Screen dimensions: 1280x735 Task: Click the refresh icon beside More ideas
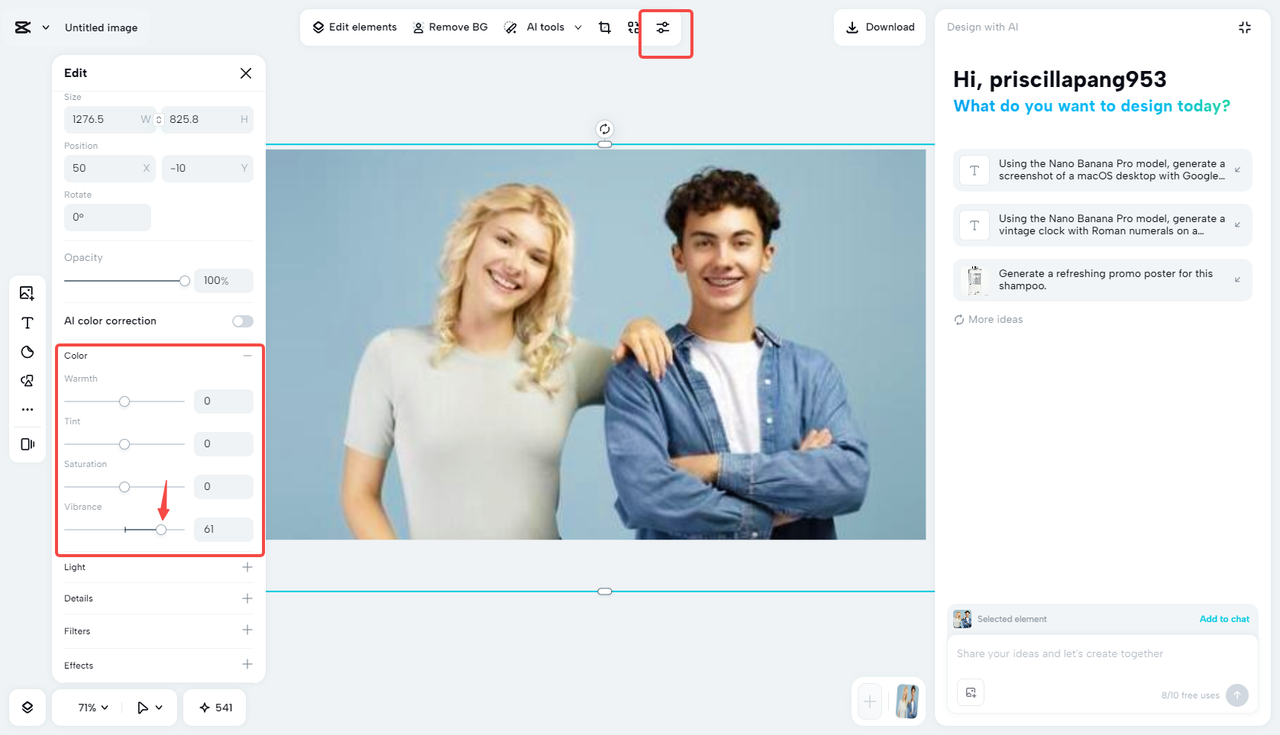pyautogui.click(x=959, y=320)
